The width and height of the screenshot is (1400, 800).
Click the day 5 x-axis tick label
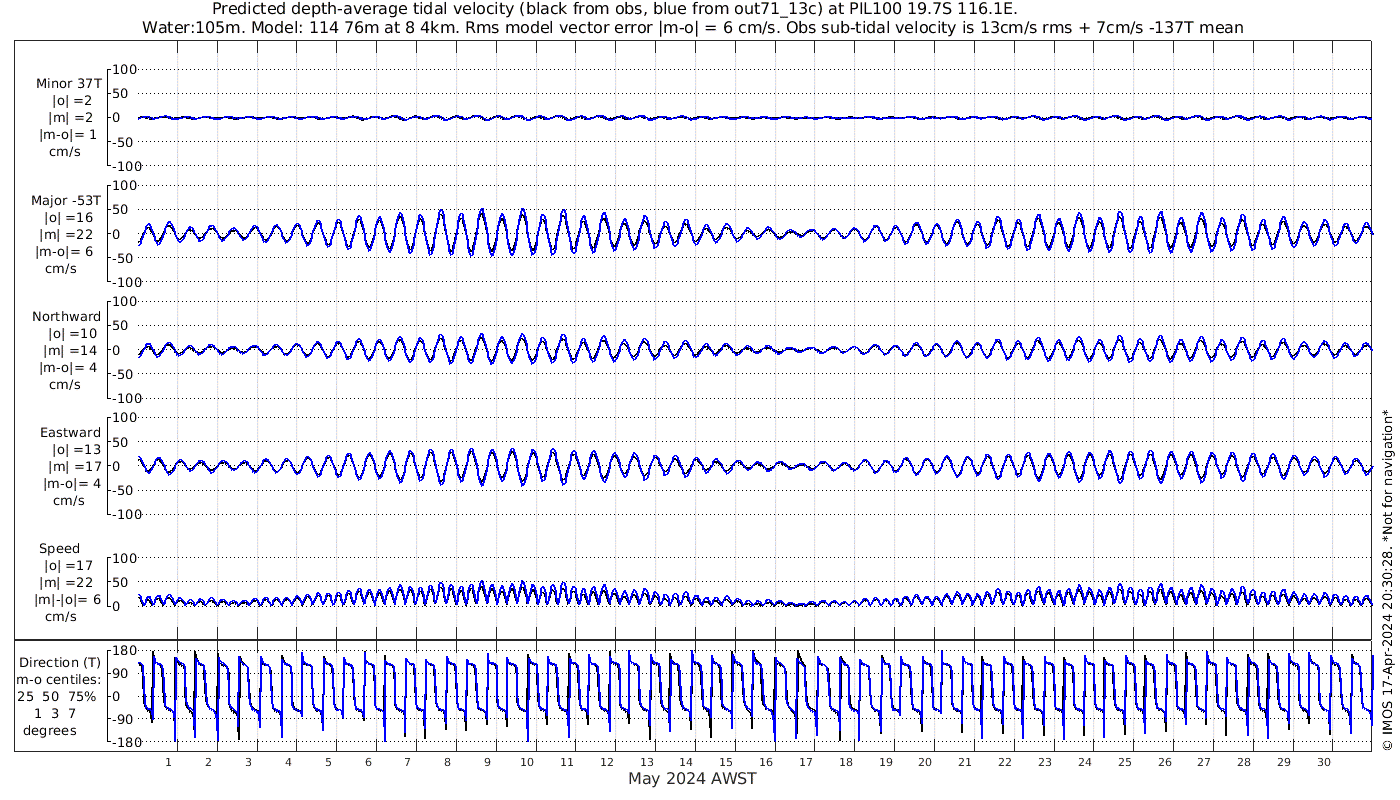(x=328, y=763)
